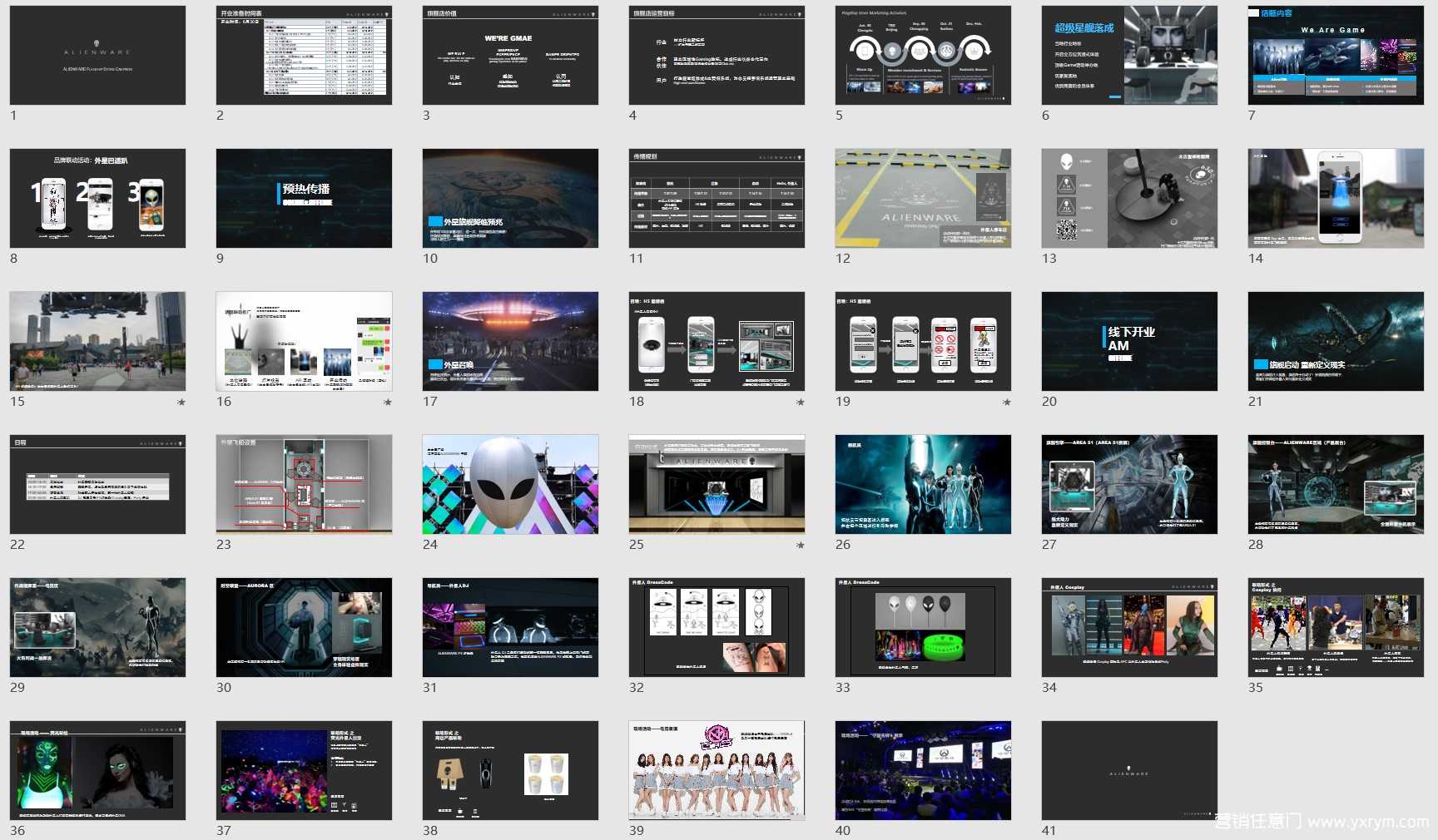Select slide 36 glowing green face paint

pos(97,770)
